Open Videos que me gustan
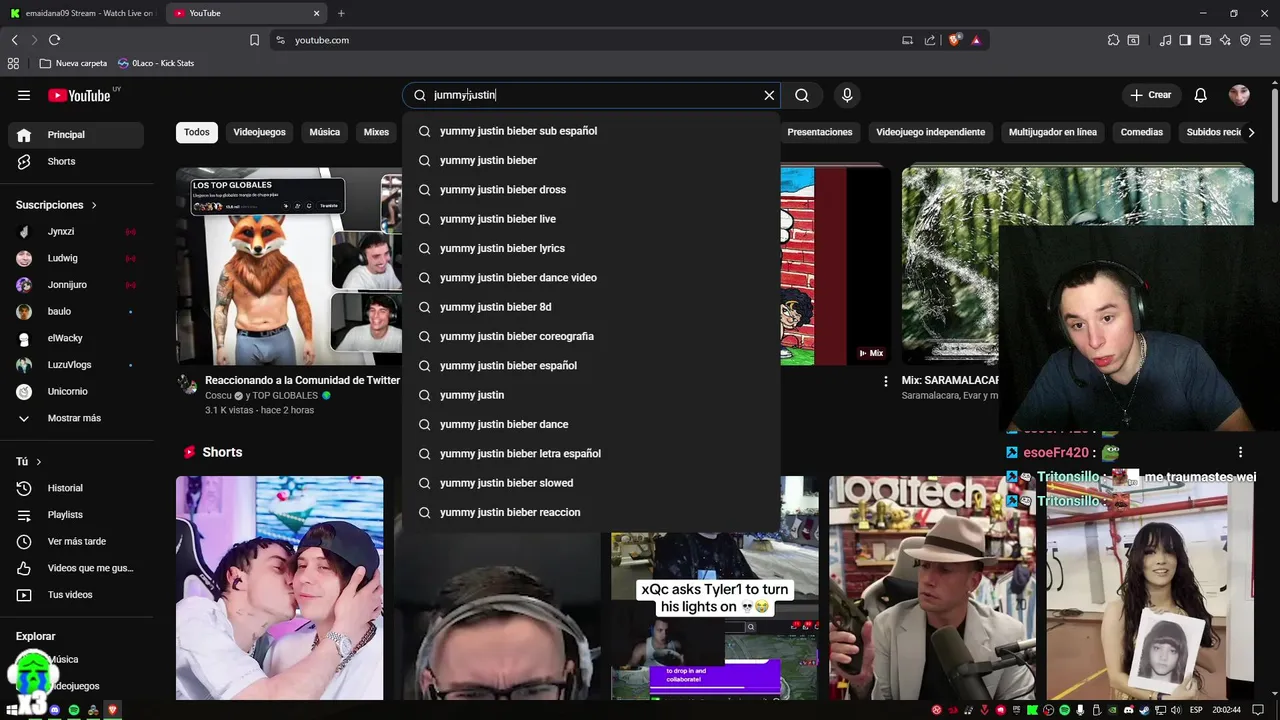The height and width of the screenshot is (720, 1280). point(76,568)
